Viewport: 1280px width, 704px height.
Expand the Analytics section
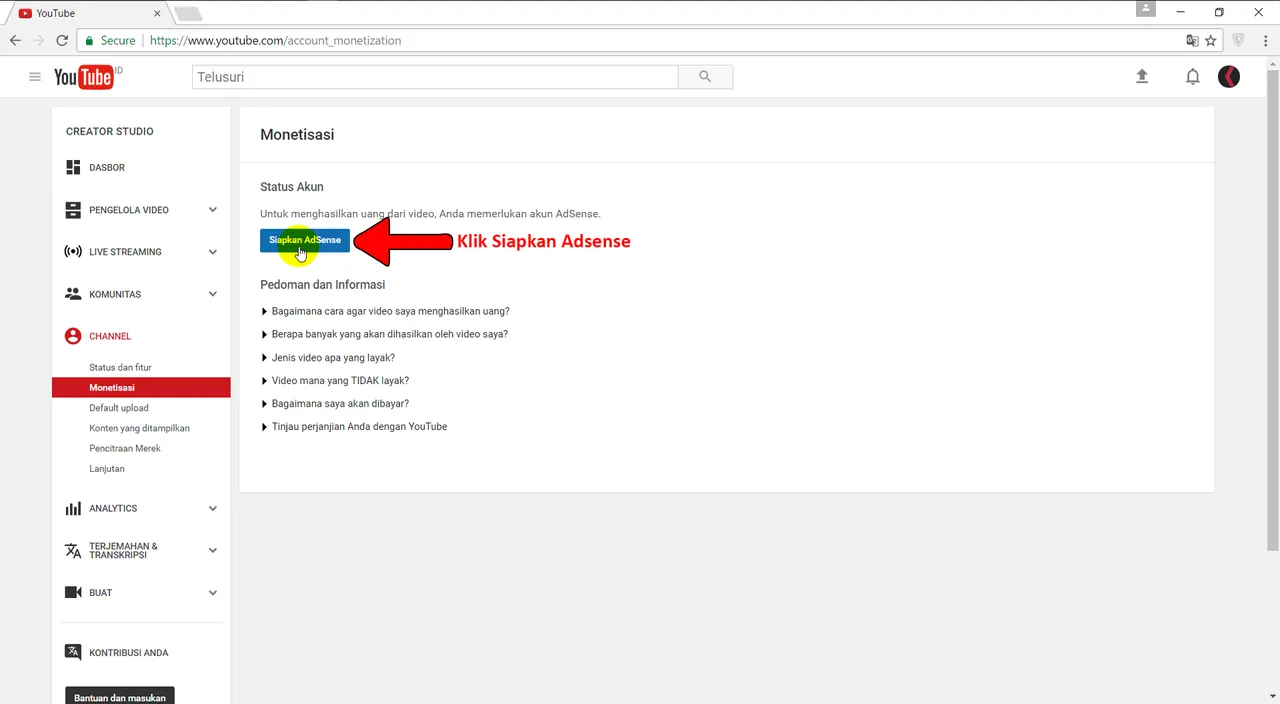pos(213,508)
